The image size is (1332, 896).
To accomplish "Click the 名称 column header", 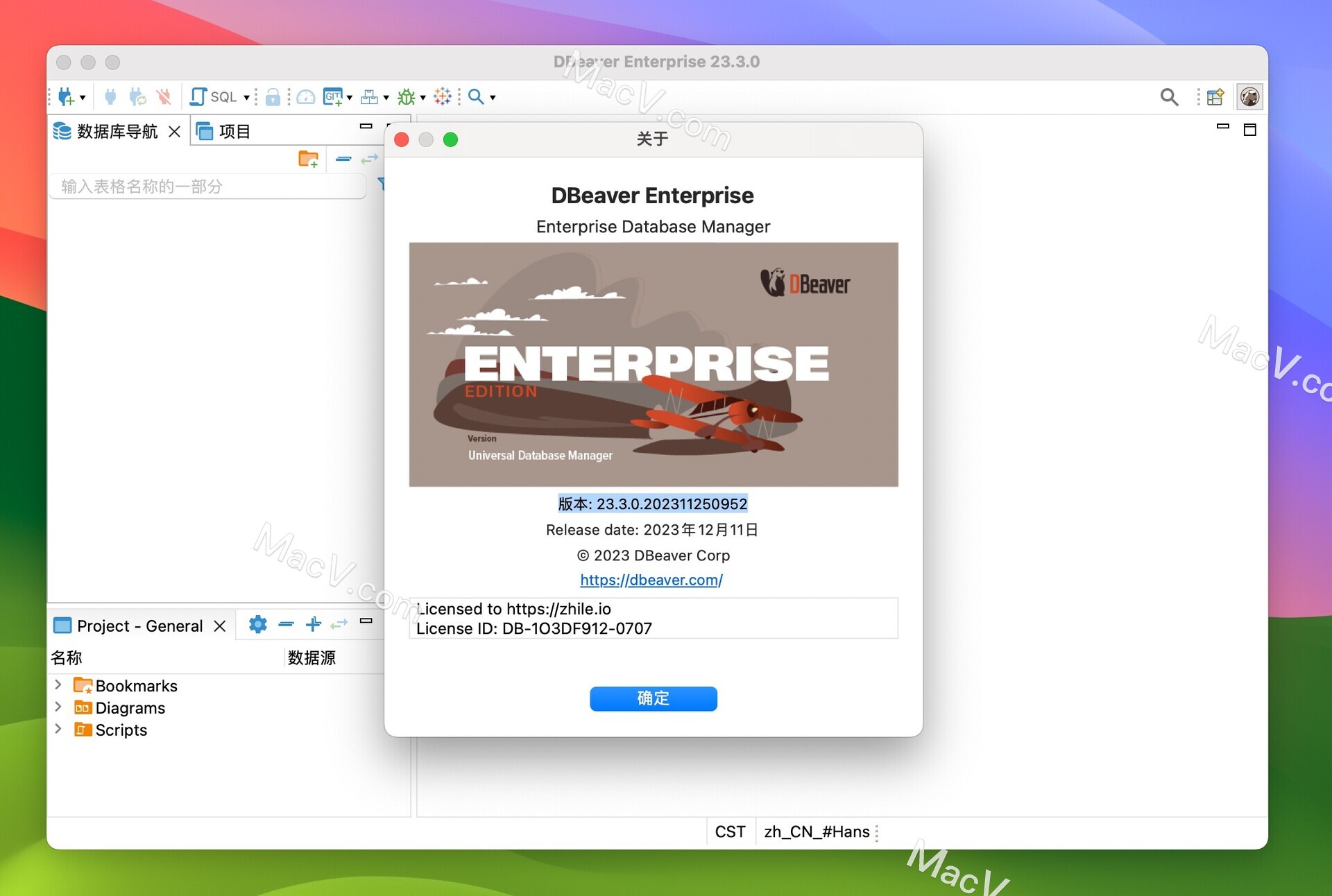I will [67, 657].
